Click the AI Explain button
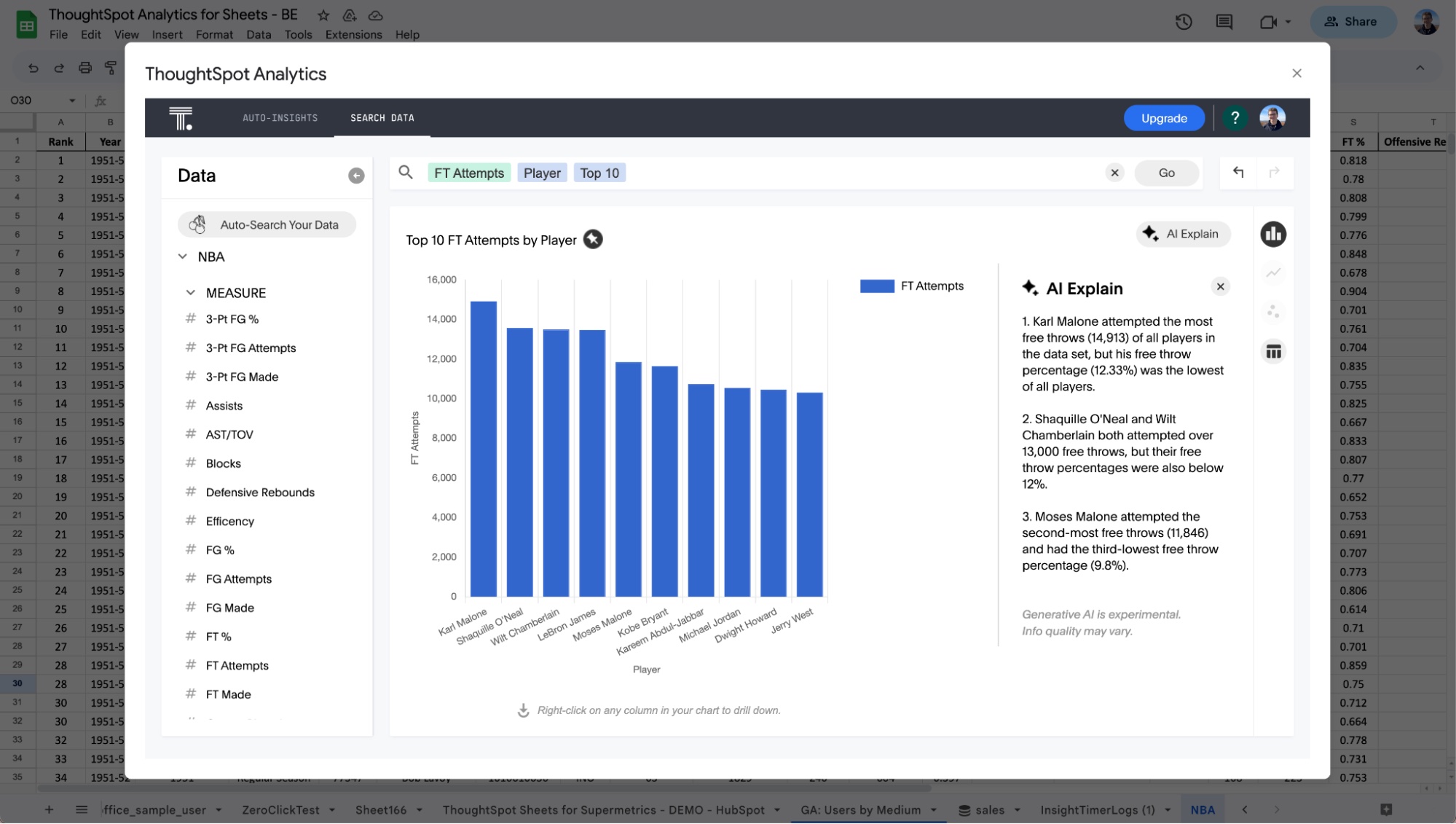 coord(1184,234)
